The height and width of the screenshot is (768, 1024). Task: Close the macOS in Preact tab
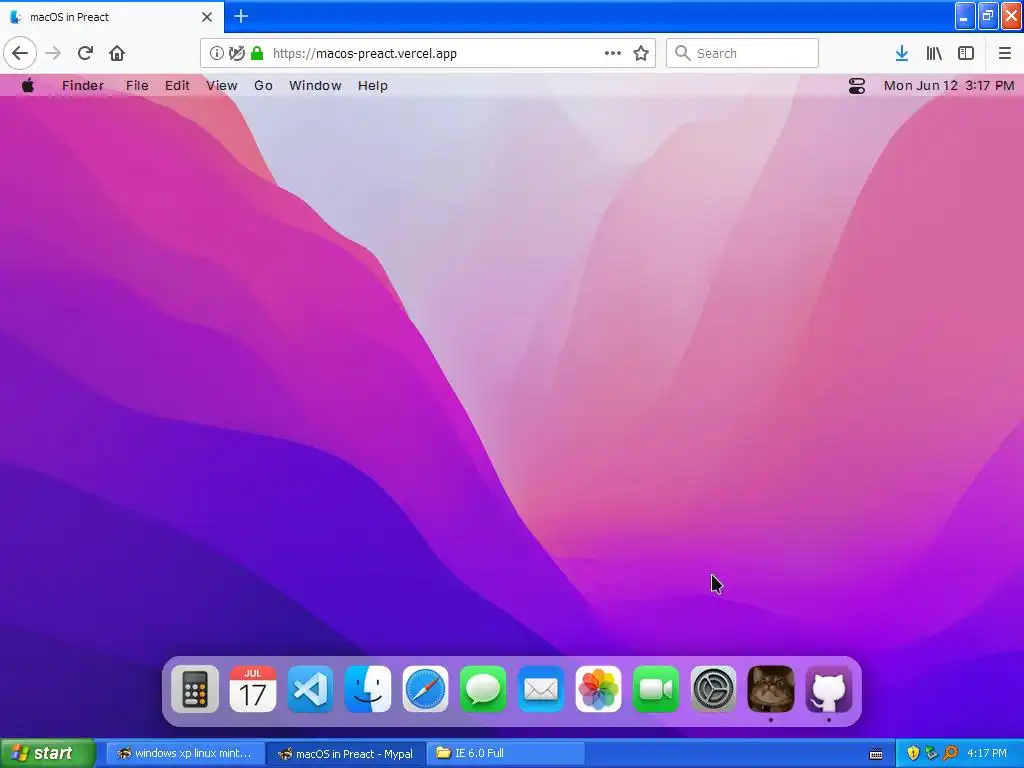207,17
